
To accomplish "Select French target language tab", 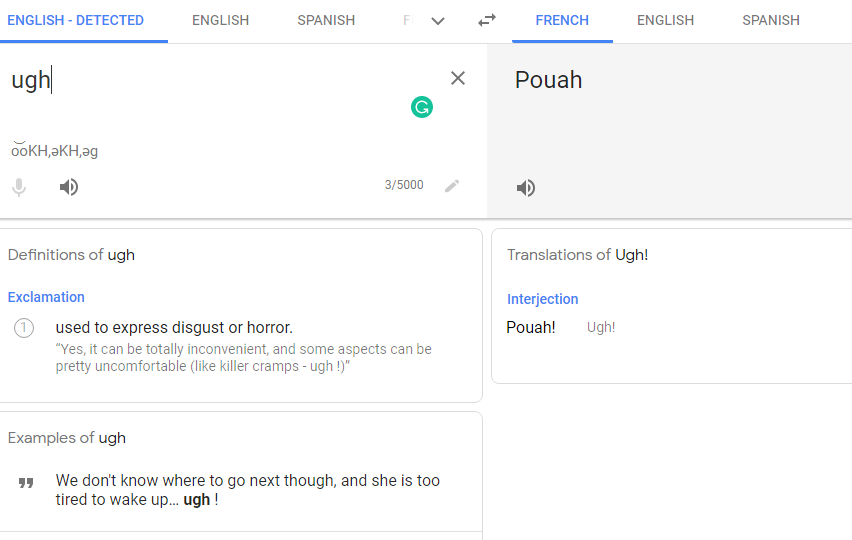I will (562, 20).
